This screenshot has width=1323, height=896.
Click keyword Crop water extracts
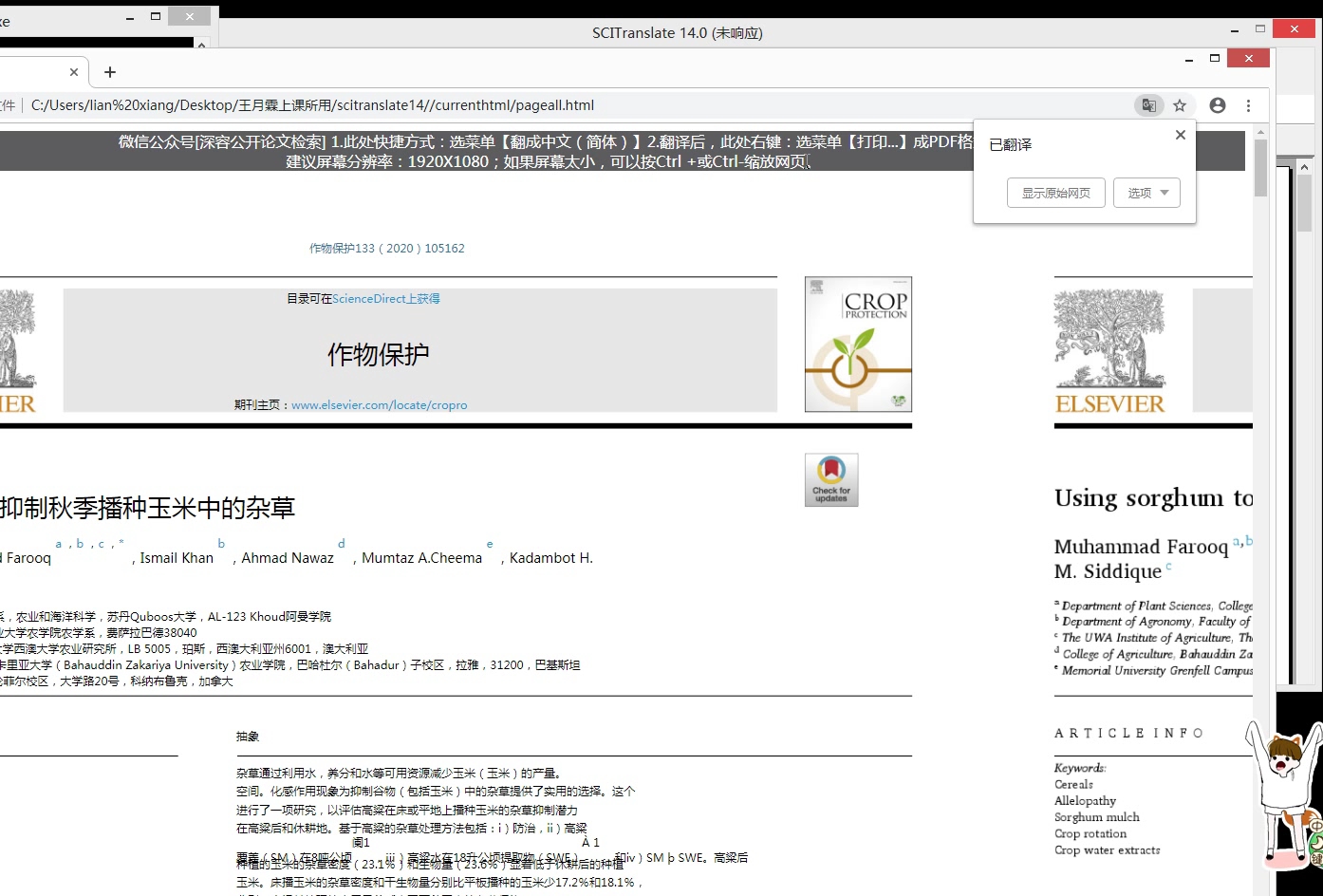[1108, 850]
